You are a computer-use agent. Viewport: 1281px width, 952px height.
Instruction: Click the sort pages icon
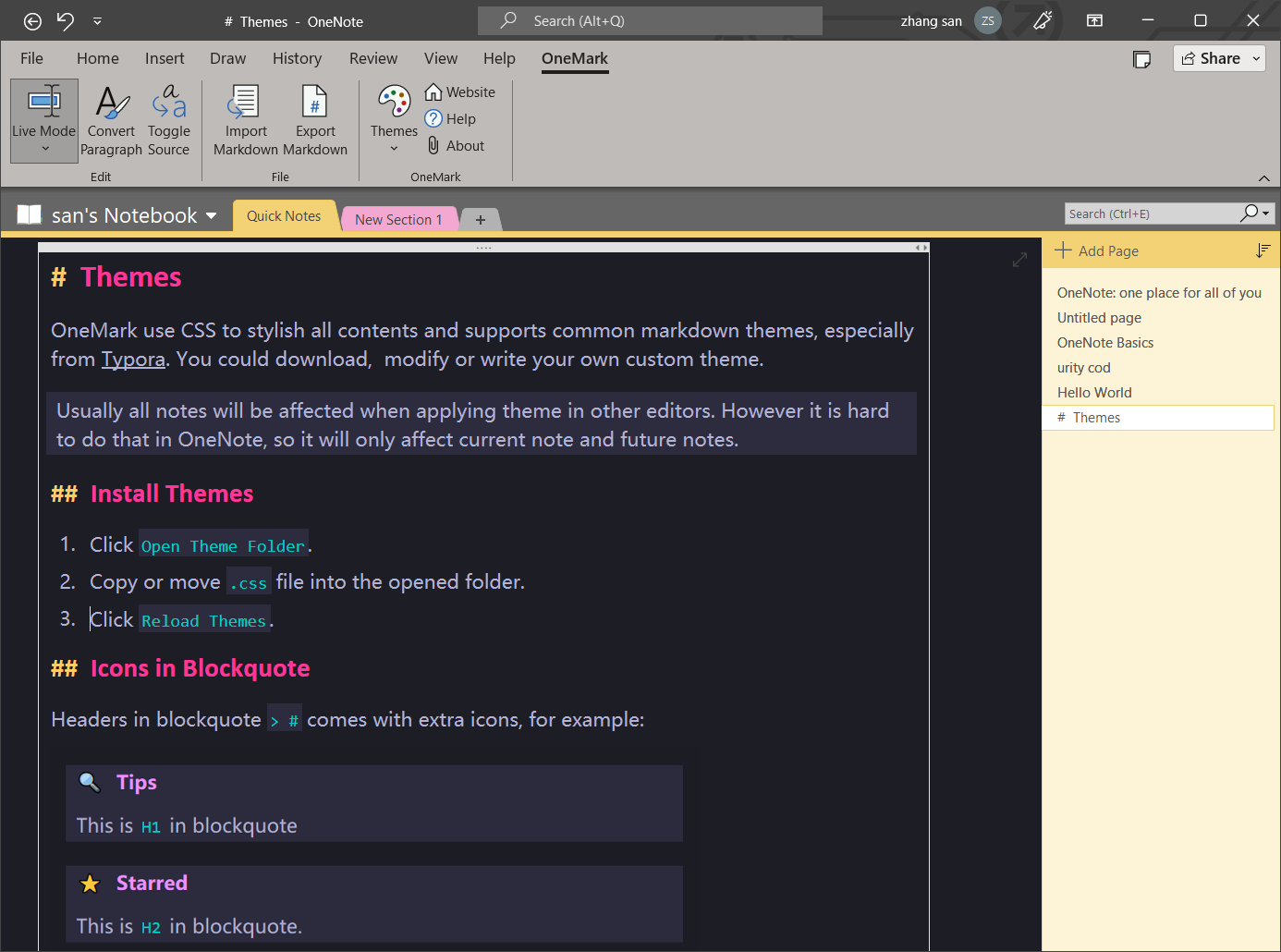tap(1263, 250)
